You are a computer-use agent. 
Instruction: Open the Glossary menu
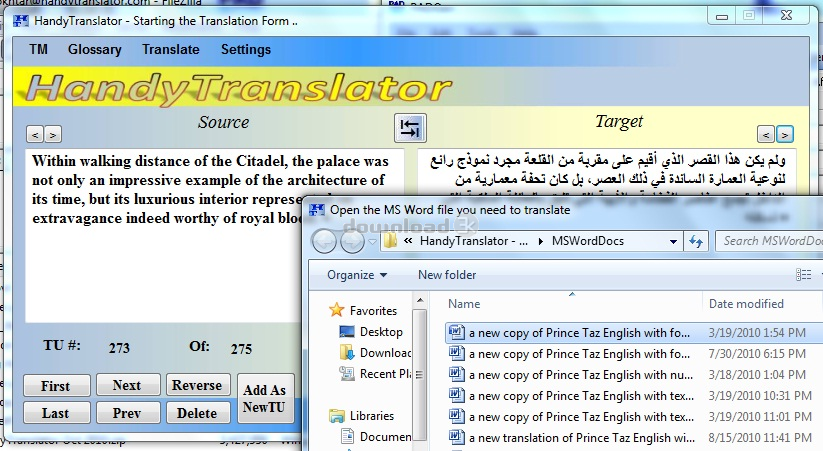tap(94, 49)
